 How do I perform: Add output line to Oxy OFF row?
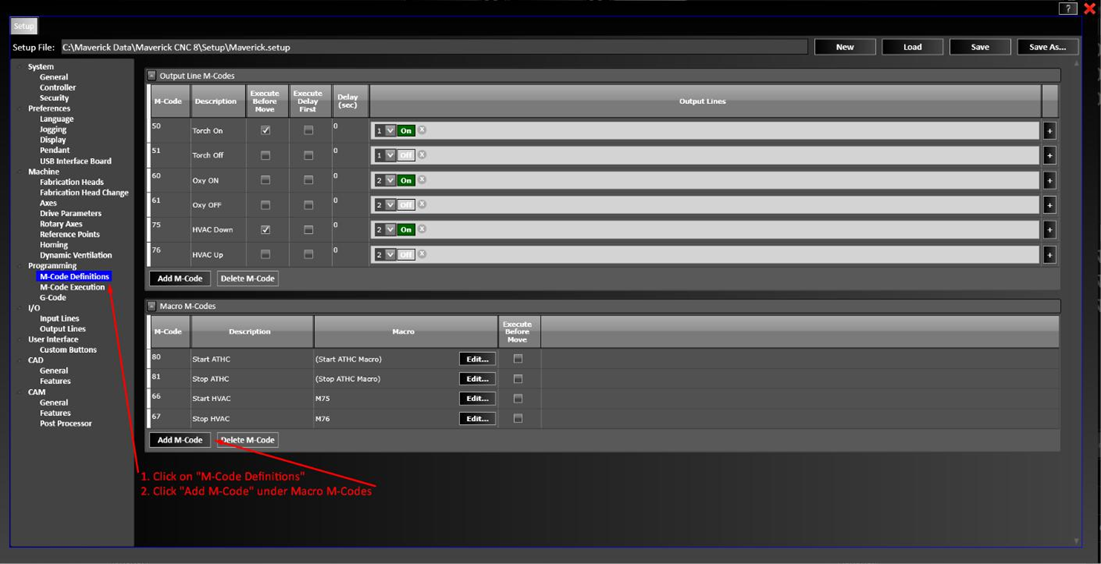[1049, 205]
